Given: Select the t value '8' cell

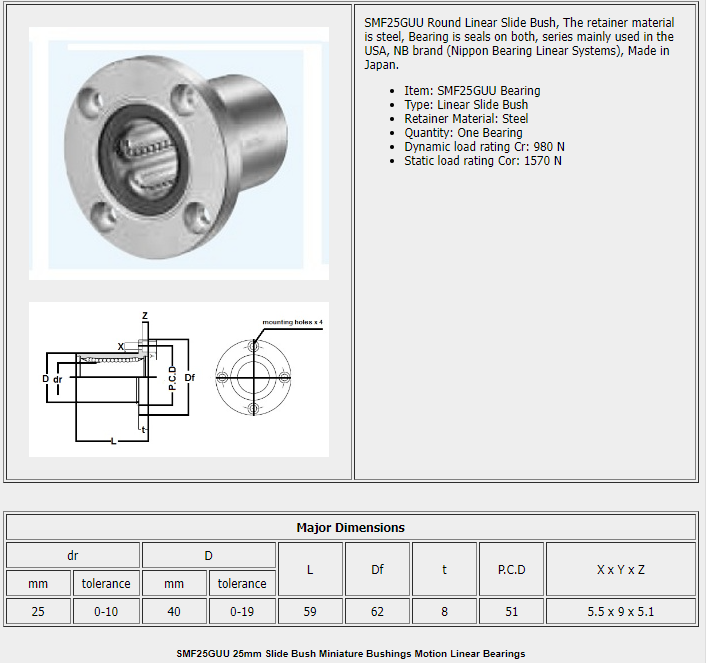Looking at the screenshot, I should [444, 612].
